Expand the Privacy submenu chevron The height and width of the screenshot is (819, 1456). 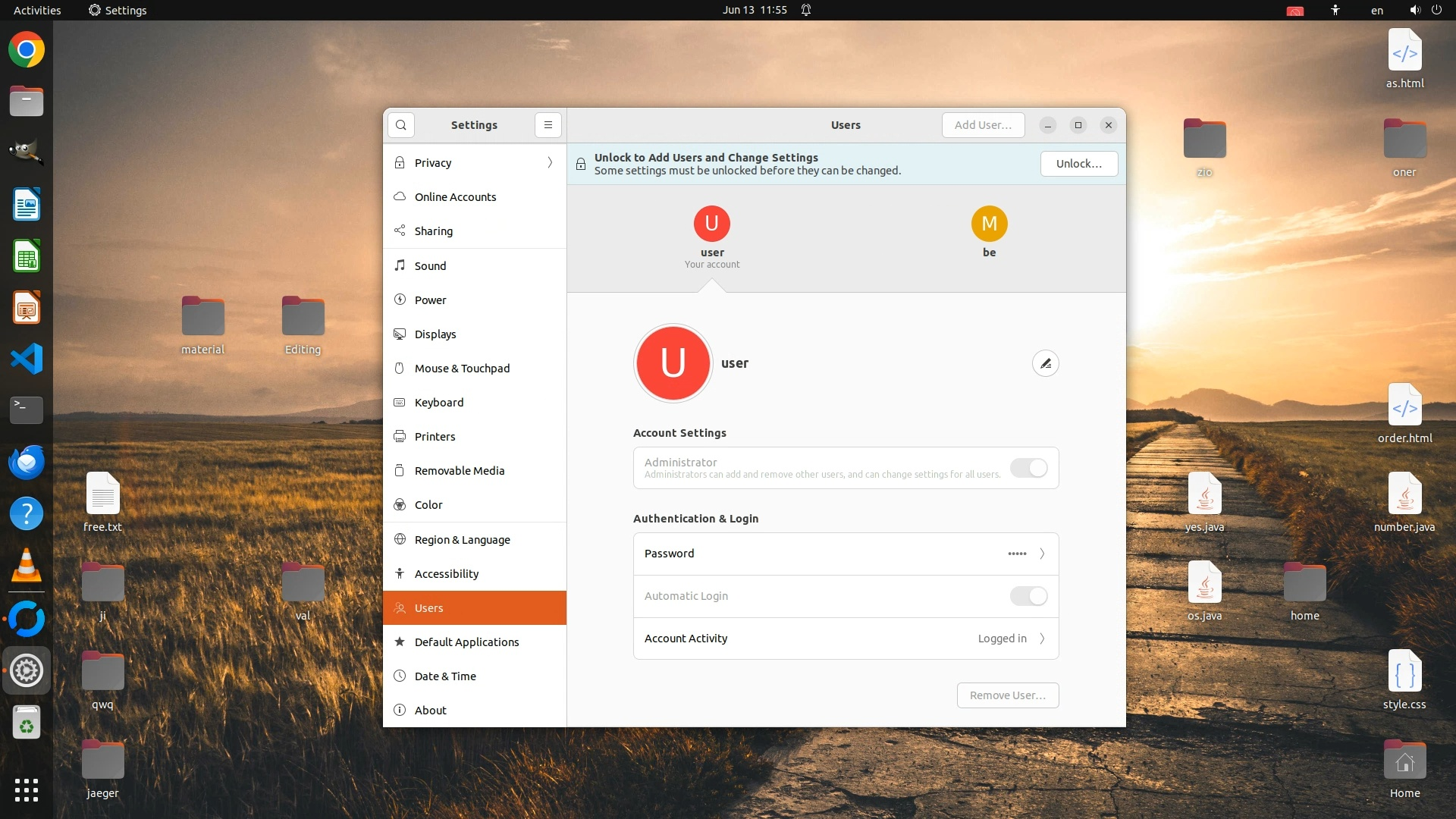(x=550, y=163)
